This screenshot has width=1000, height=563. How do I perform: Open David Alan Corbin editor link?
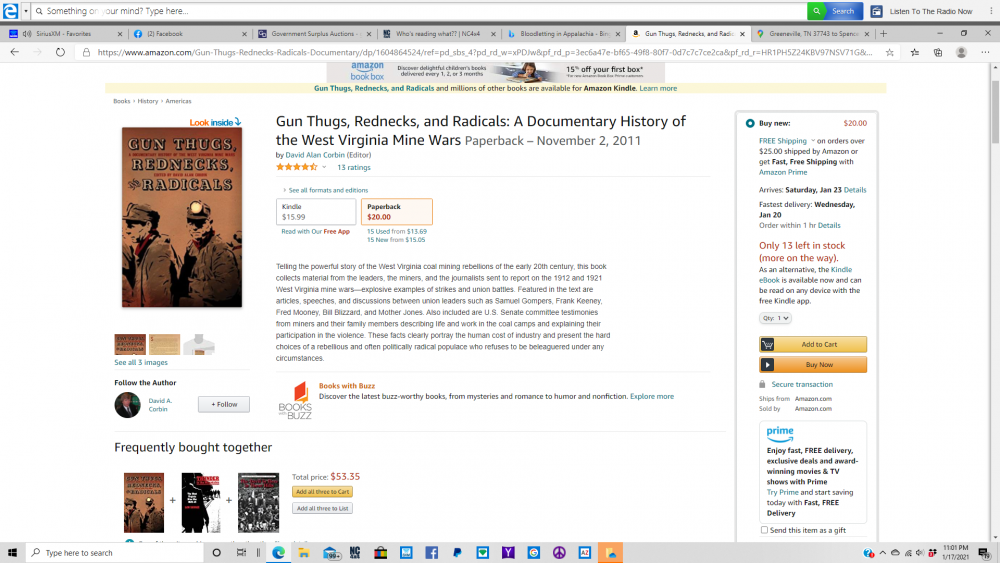315,155
